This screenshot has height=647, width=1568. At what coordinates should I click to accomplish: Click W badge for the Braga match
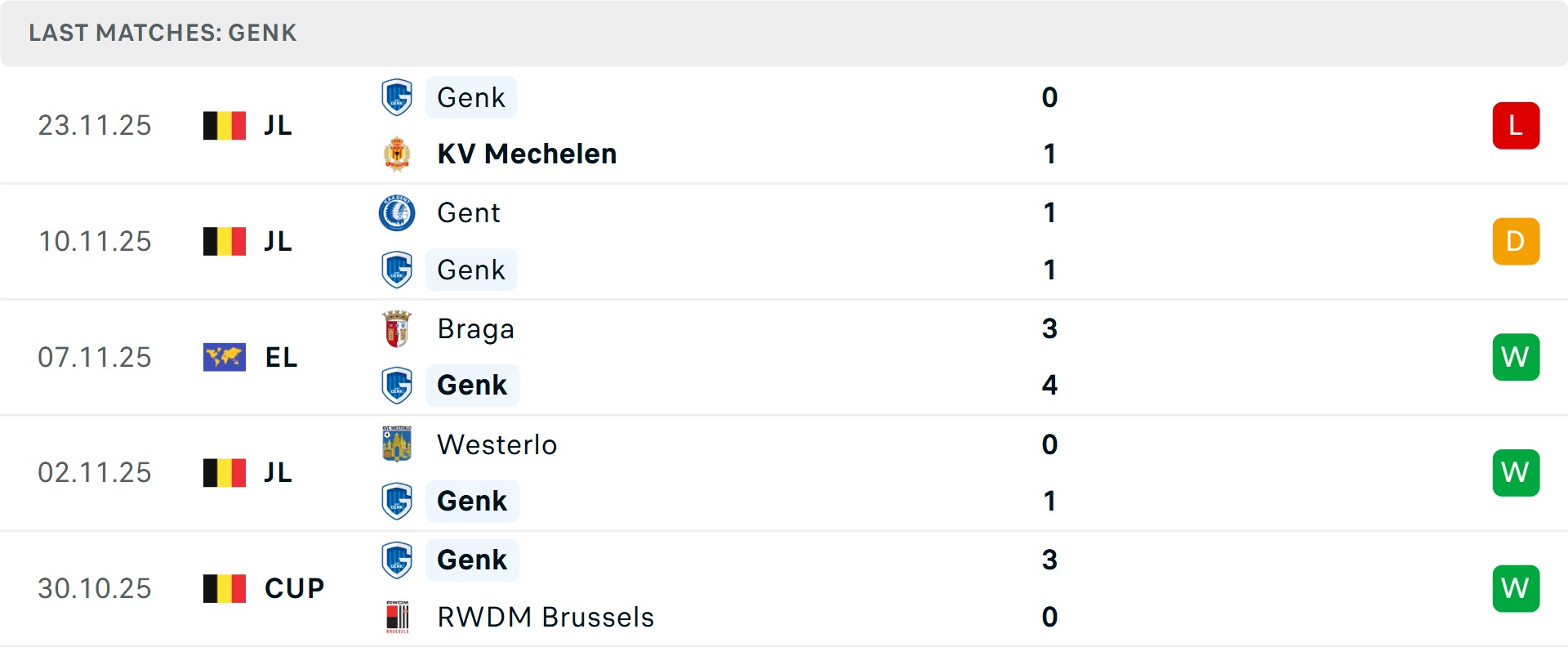1516,357
